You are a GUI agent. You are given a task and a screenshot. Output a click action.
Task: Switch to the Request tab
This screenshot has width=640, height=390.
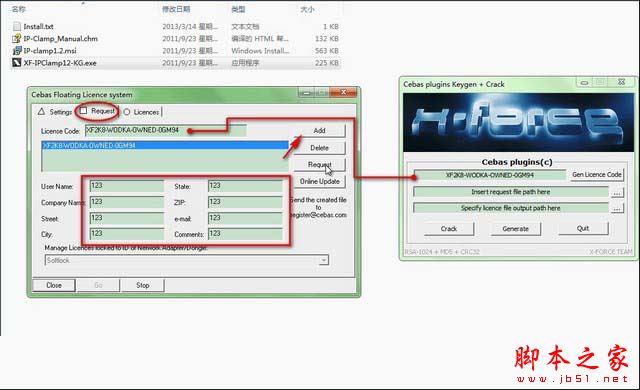(x=98, y=111)
